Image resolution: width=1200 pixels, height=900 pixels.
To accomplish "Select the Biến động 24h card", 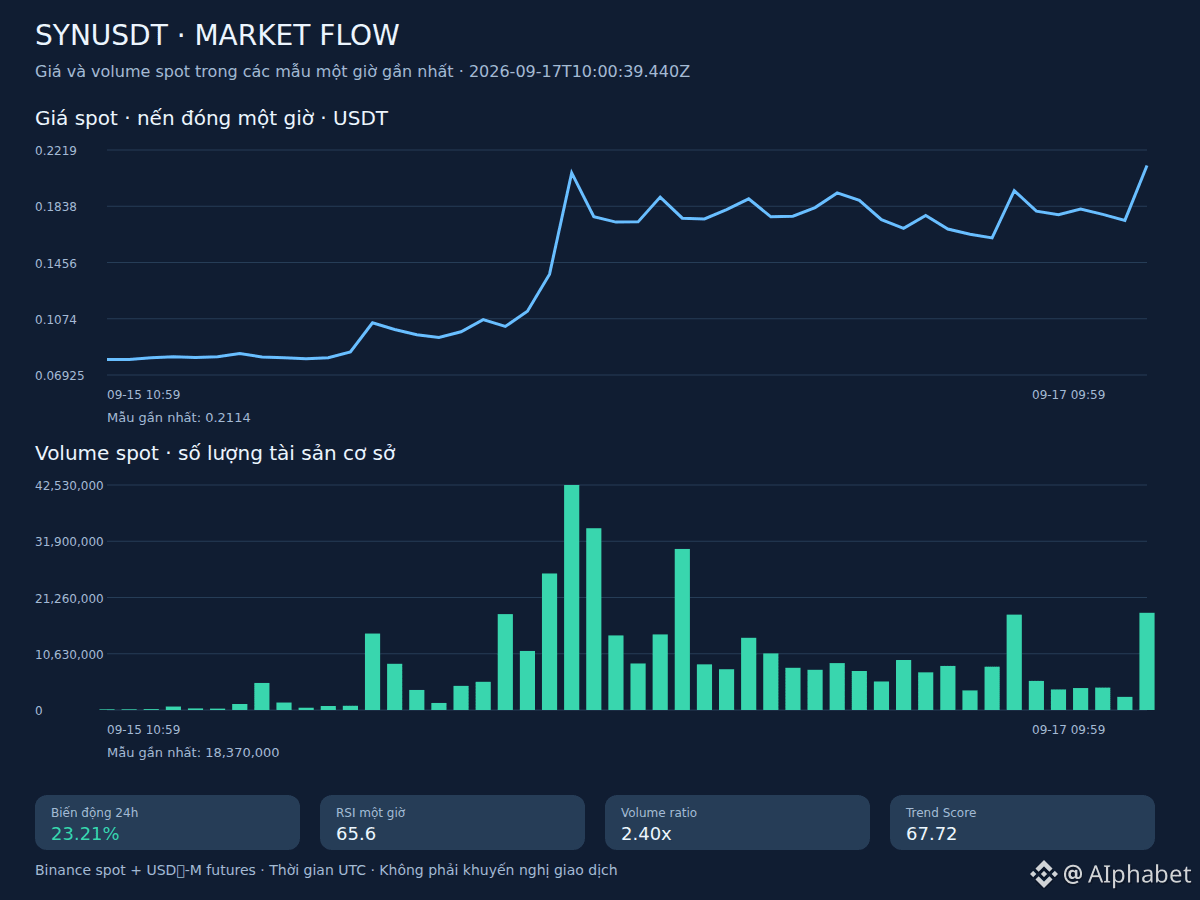I will tap(168, 823).
